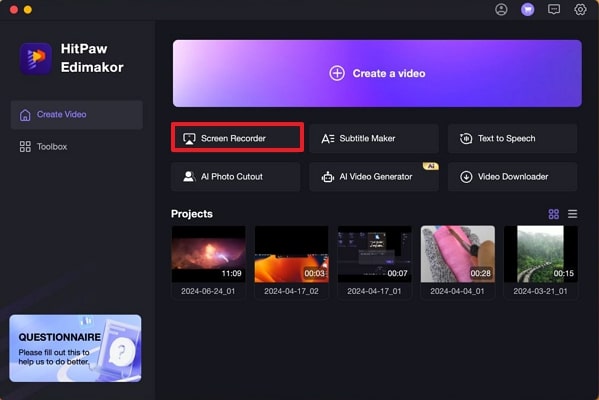Launch the Subtitle Maker tool
The height and width of the screenshot is (400, 599).
pyautogui.click(x=374, y=139)
